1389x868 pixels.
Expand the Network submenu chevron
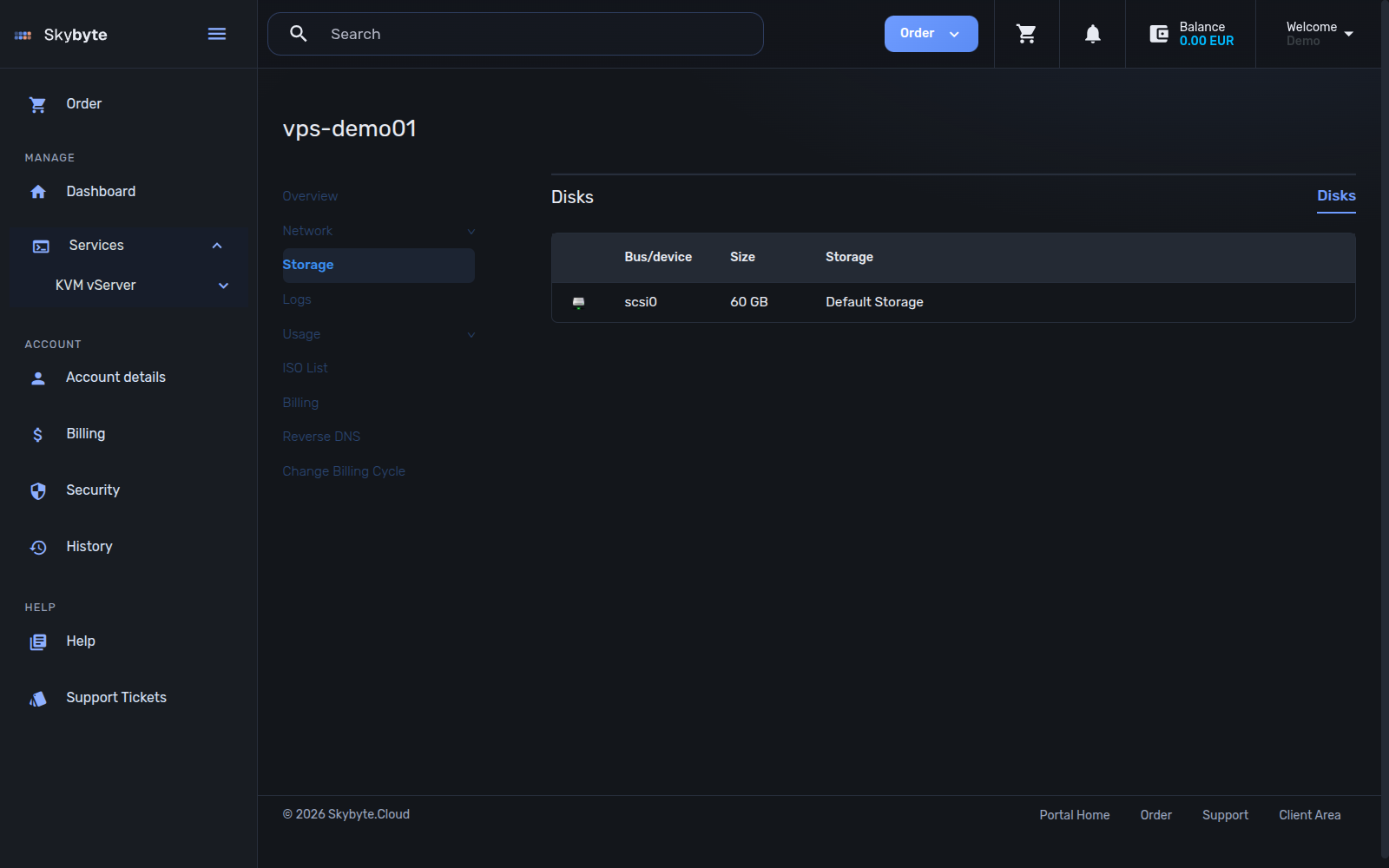[471, 231]
